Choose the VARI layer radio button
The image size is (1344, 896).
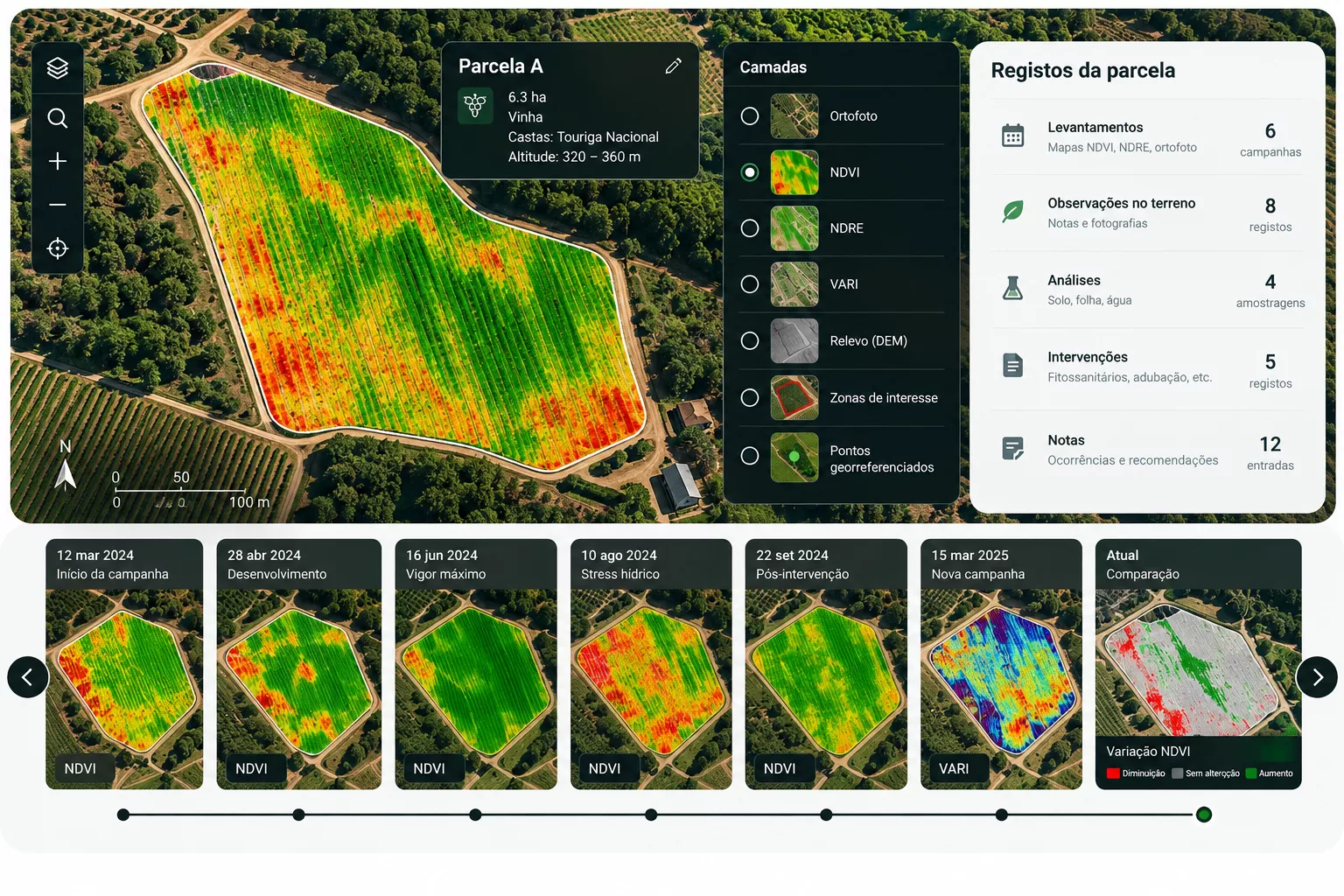click(x=750, y=284)
